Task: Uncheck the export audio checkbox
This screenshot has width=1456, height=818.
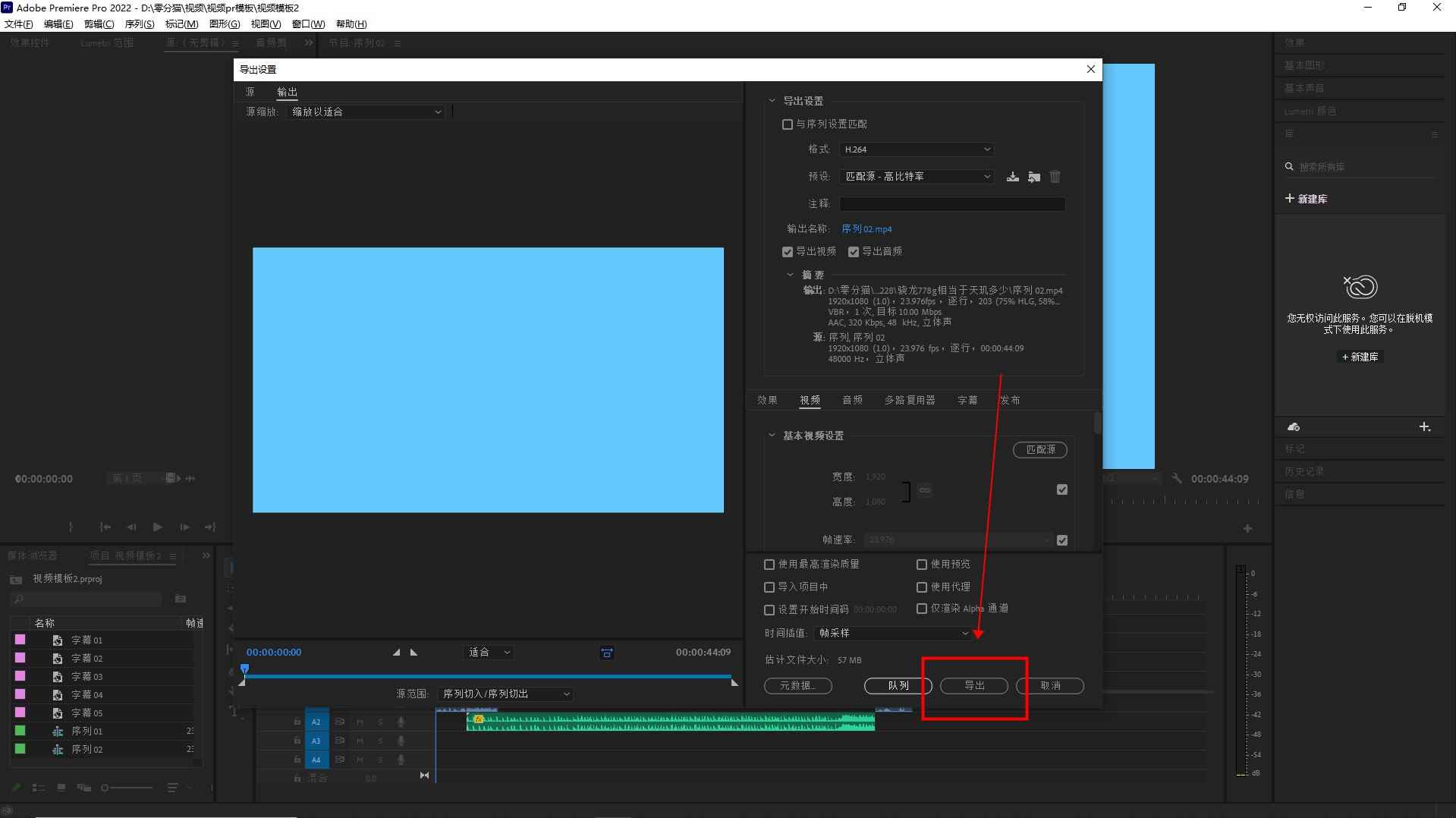Action: pos(854,252)
